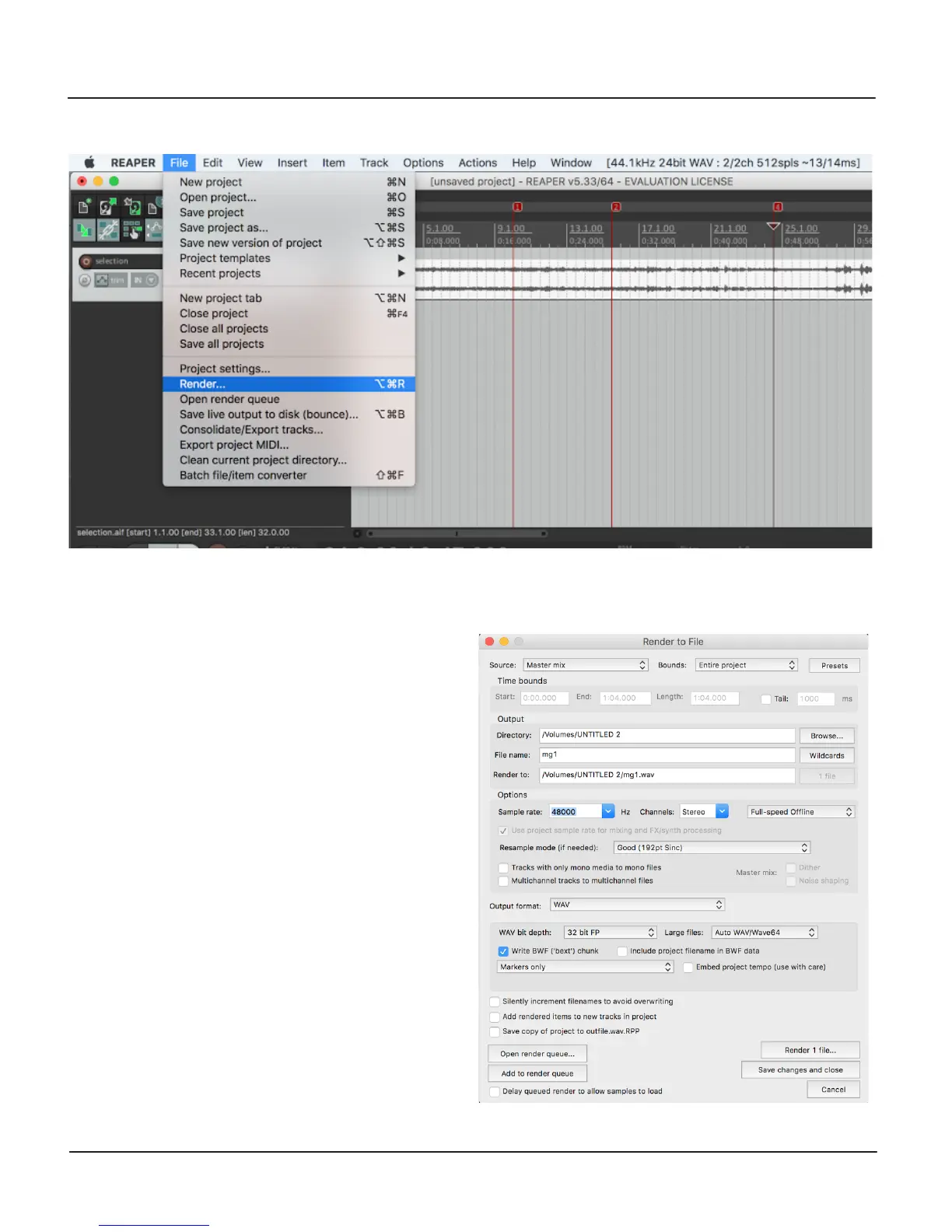Click the Directory input field
Screen dimensions: 952x1232
coord(667,735)
